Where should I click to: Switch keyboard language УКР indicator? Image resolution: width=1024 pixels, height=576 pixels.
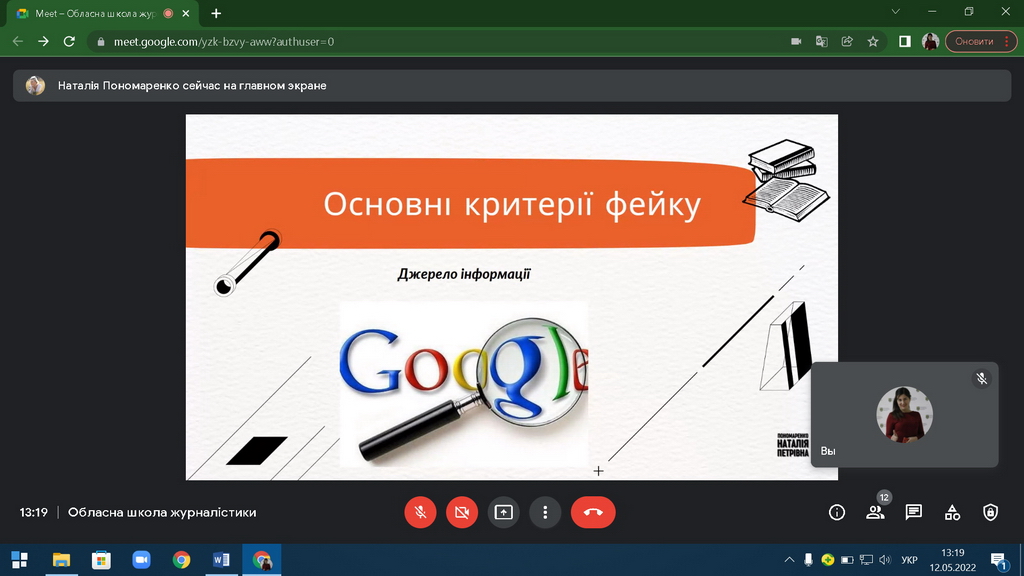point(909,560)
